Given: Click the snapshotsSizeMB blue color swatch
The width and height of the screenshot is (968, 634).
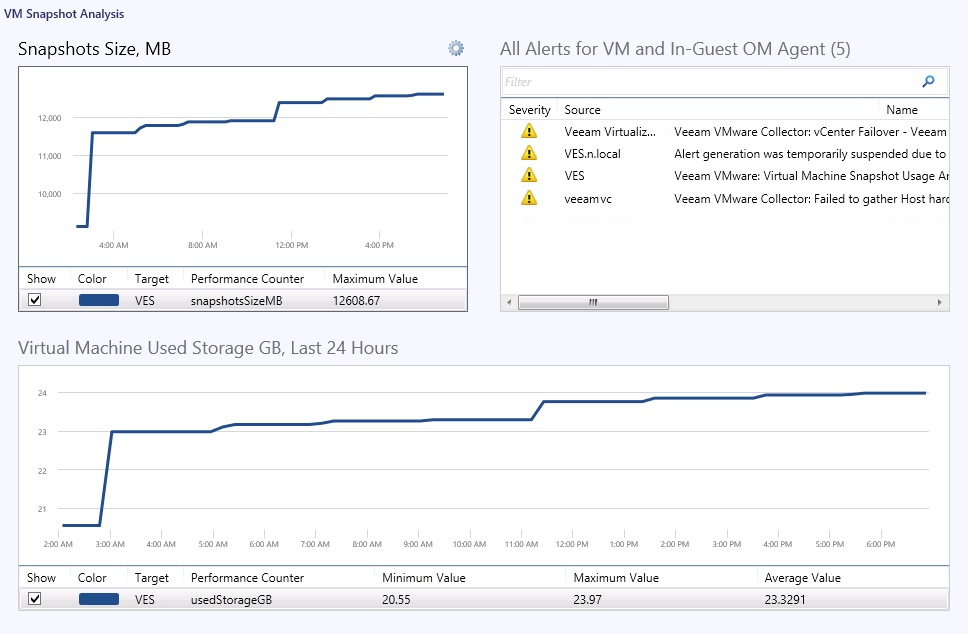Looking at the screenshot, I should click(x=98, y=299).
